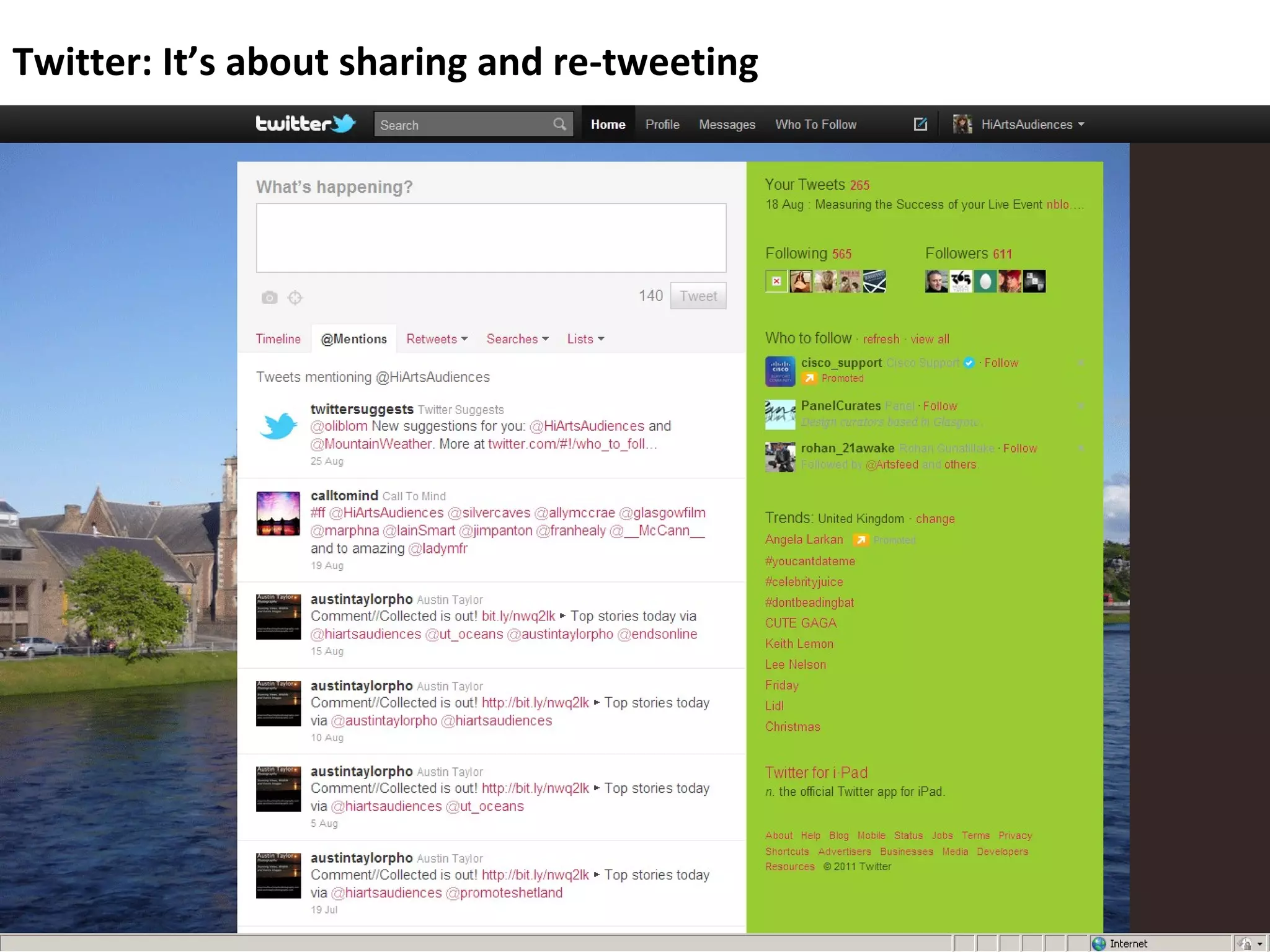Click the cisco_support Promoted arrow icon
Viewport: 1270px width, 952px height.
pyautogui.click(x=809, y=378)
